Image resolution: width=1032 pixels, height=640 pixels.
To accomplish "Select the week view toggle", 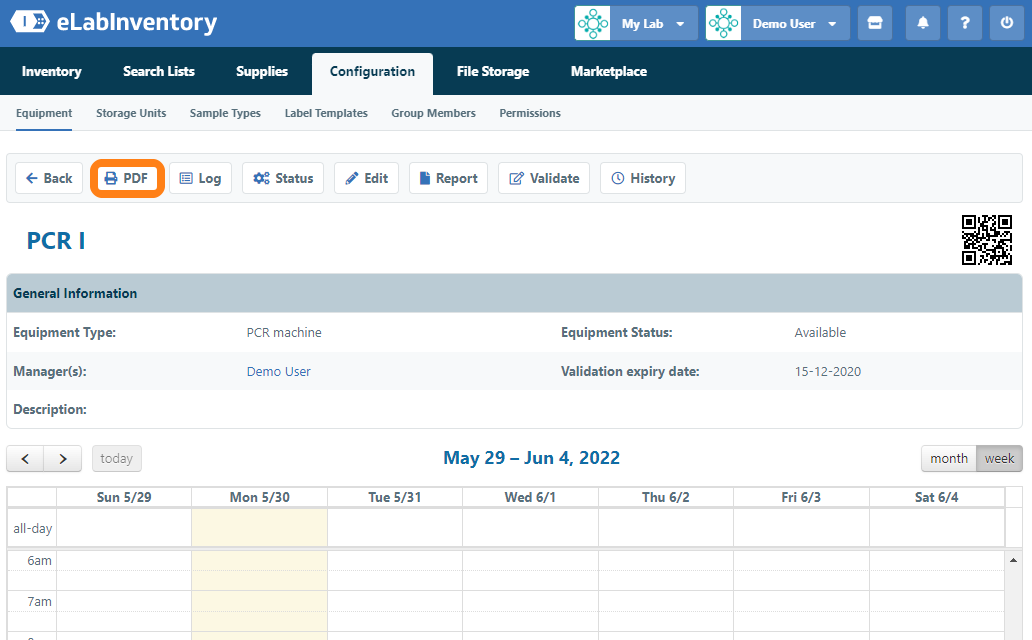I will 999,458.
